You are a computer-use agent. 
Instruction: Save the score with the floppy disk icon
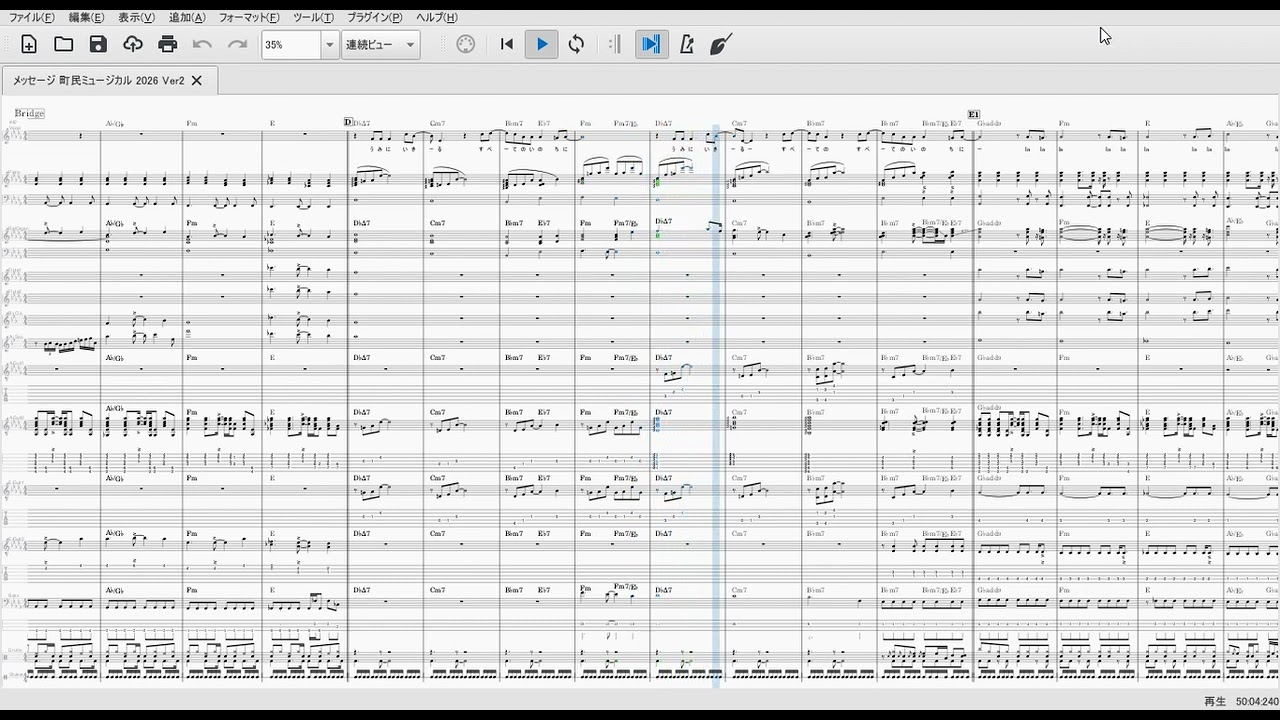pyautogui.click(x=98, y=44)
